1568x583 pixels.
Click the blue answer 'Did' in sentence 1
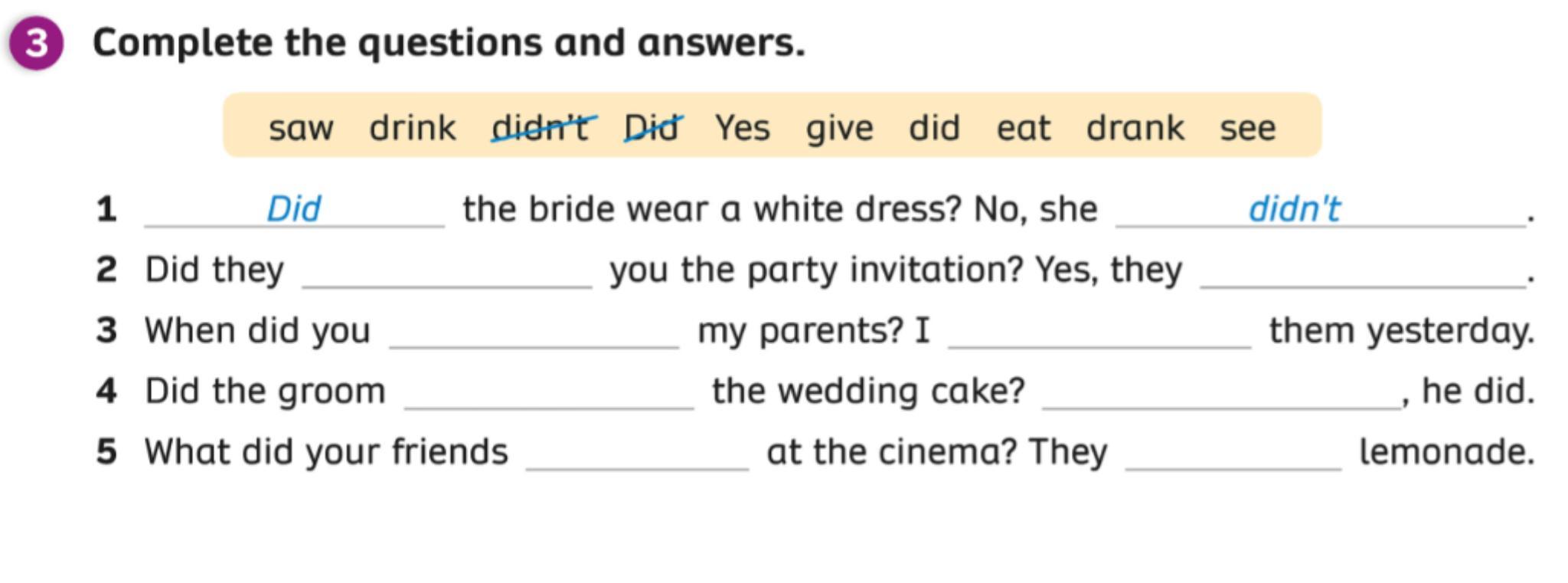pyautogui.click(x=294, y=209)
